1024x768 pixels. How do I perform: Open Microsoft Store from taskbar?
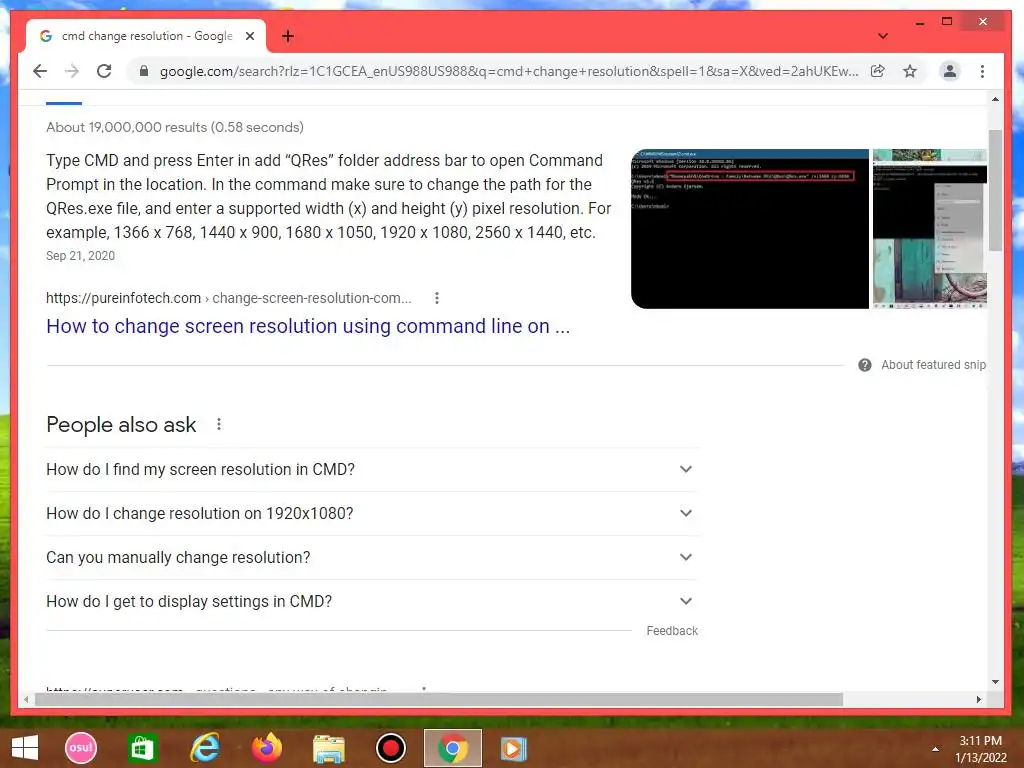(142, 748)
